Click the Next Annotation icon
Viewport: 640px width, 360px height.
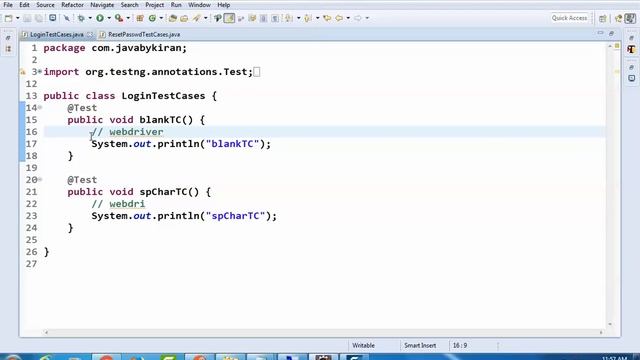289,18
